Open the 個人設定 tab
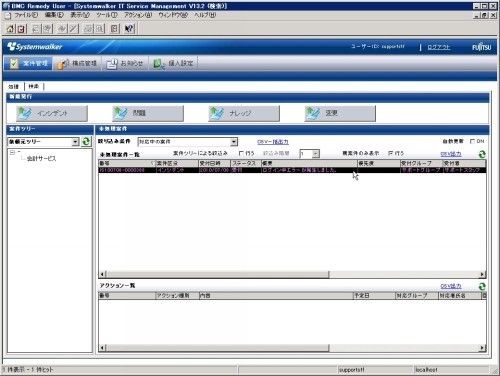The image size is (500, 376). 173,63
